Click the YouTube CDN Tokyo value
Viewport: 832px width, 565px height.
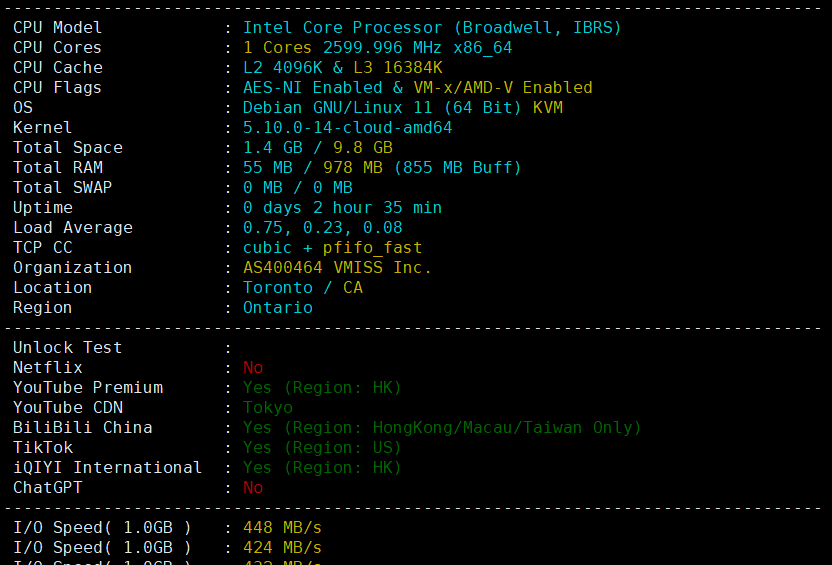click(x=268, y=408)
